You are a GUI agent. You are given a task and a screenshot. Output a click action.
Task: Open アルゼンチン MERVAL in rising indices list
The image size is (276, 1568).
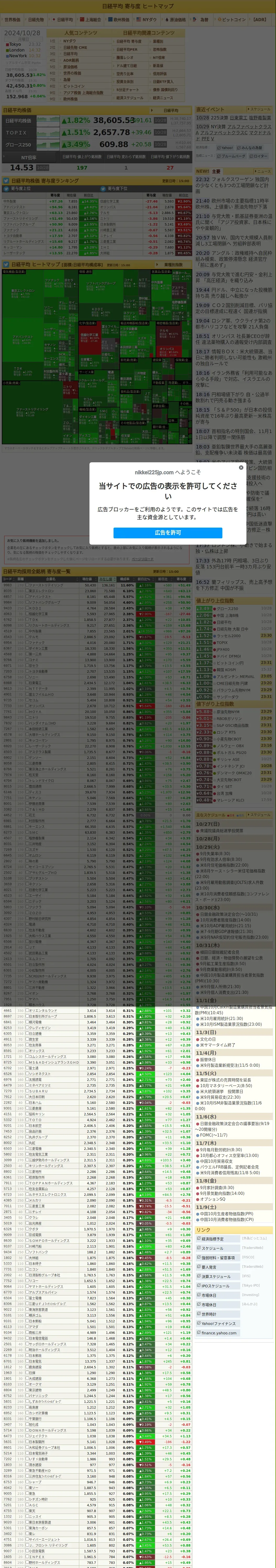[x=236, y=676]
